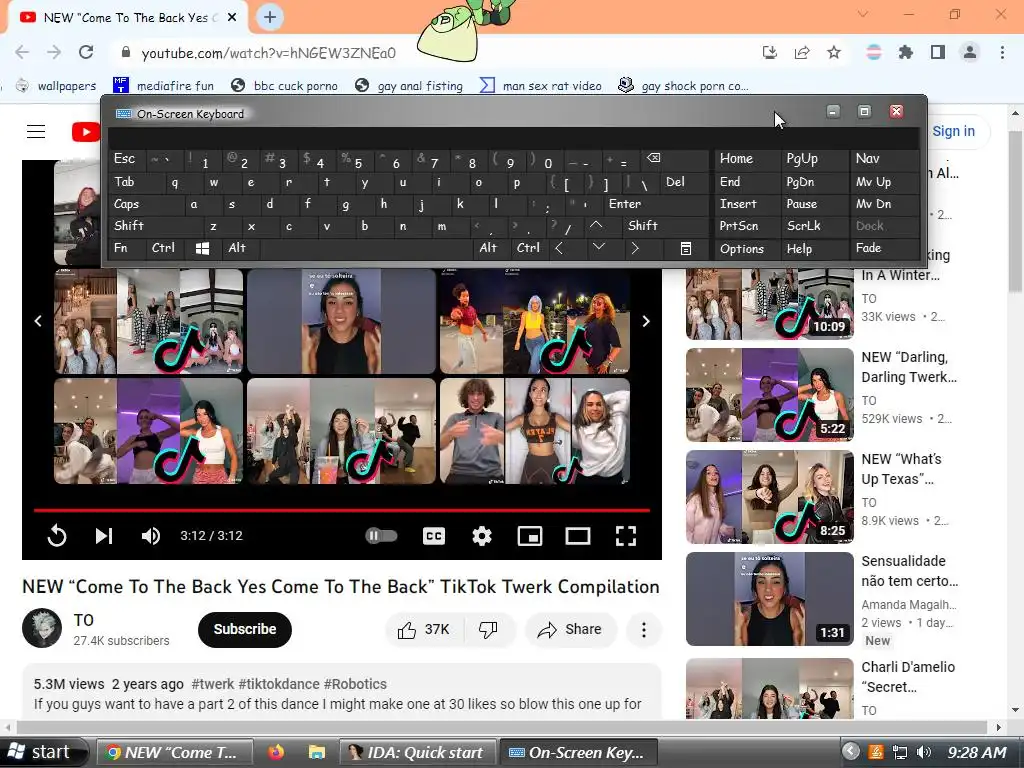The height and width of the screenshot is (768, 1024).
Task: Like the video with 37K likes
Action: tap(423, 630)
